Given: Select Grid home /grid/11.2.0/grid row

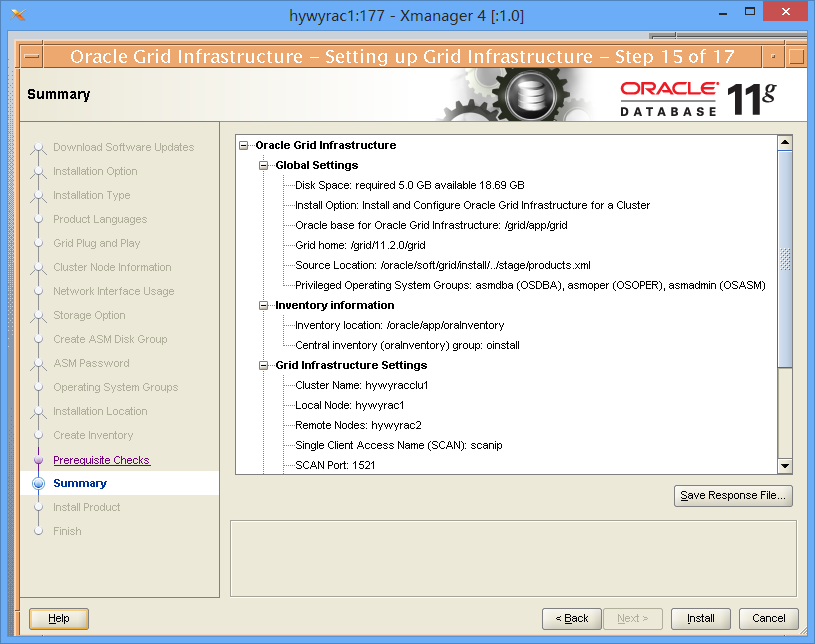Looking at the screenshot, I should coord(360,245).
